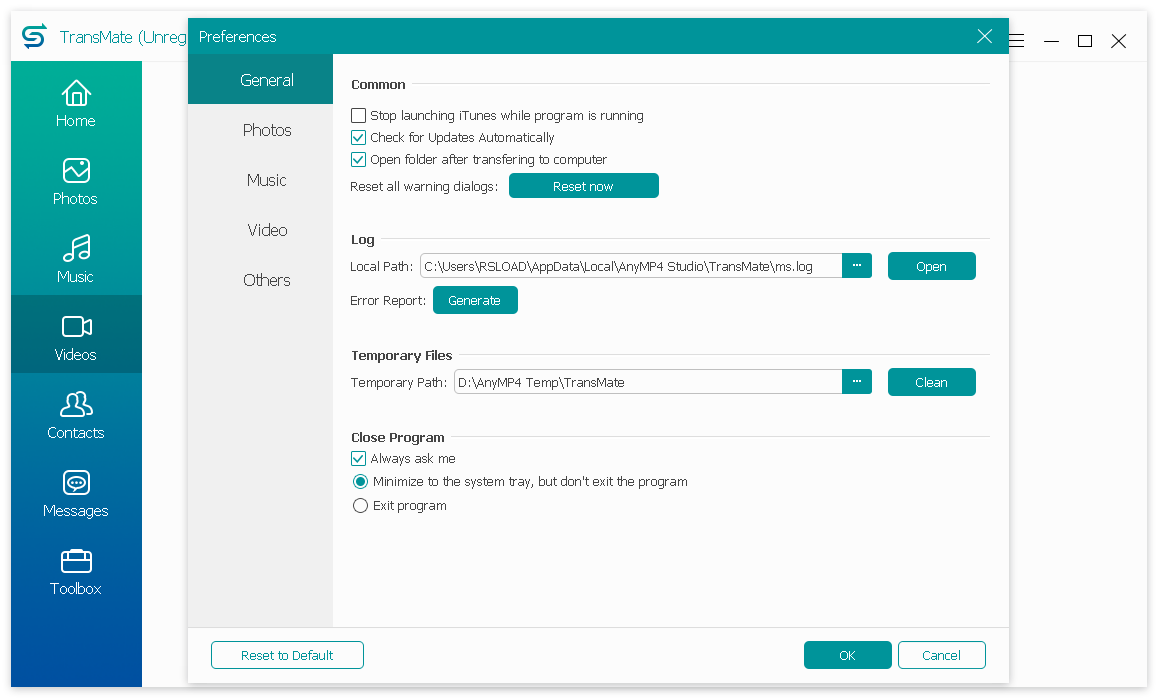Open the main window hamburger menu
The image size is (1160, 700).
pyautogui.click(x=1017, y=41)
